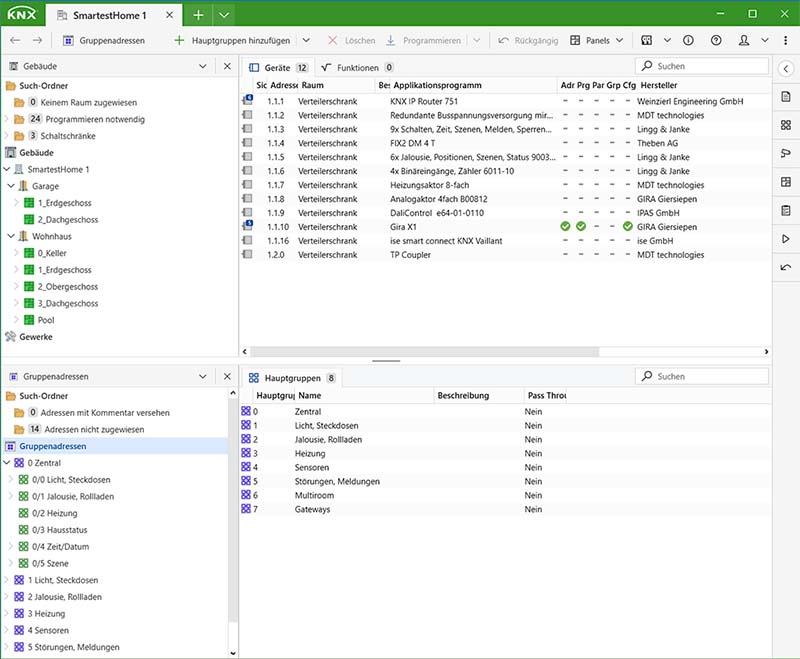Select the 0/3 Hausstatus group
800x659 pixels.
coord(60,529)
